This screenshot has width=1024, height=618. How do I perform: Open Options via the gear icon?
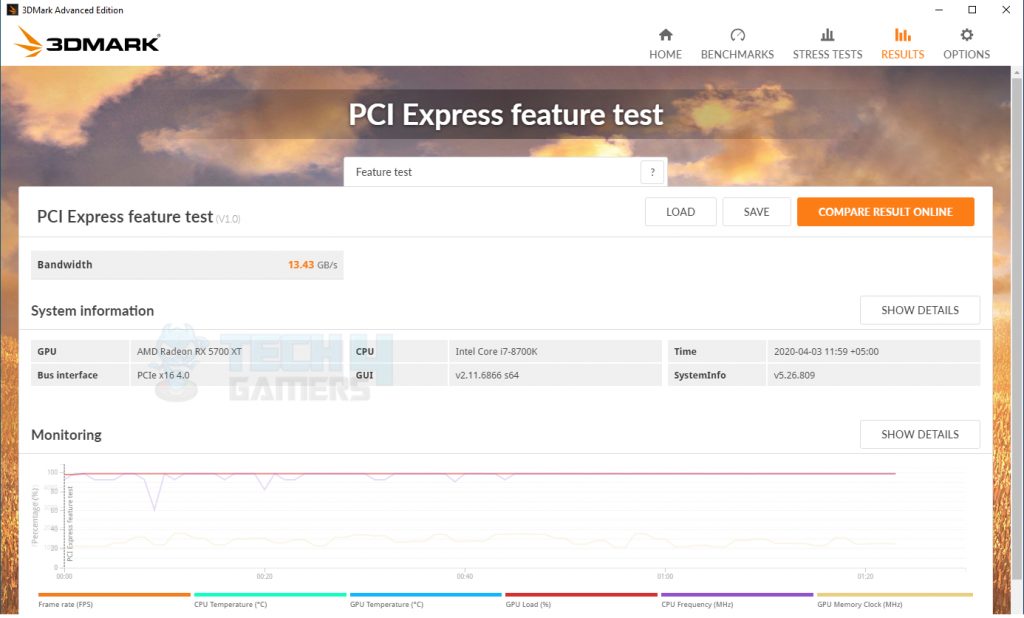965,40
